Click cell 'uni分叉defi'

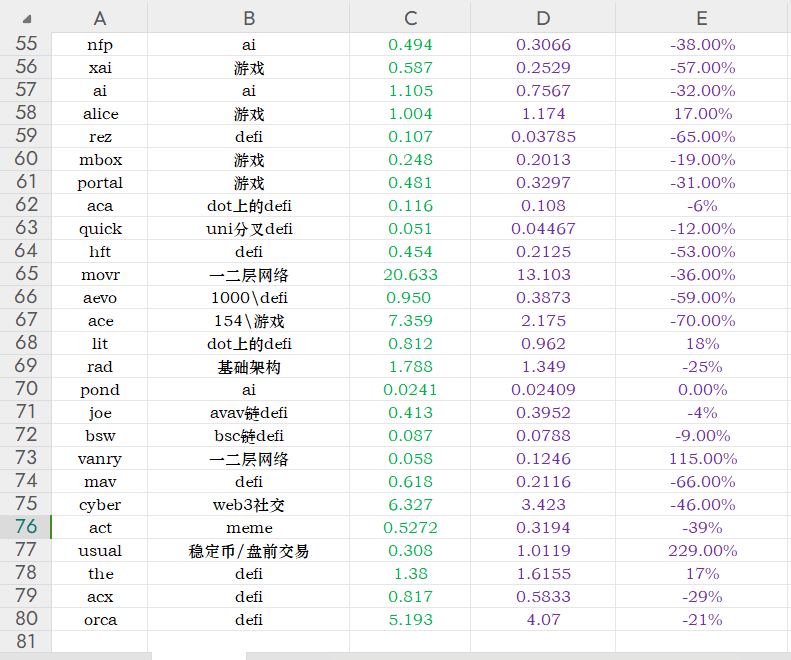coord(249,229)
